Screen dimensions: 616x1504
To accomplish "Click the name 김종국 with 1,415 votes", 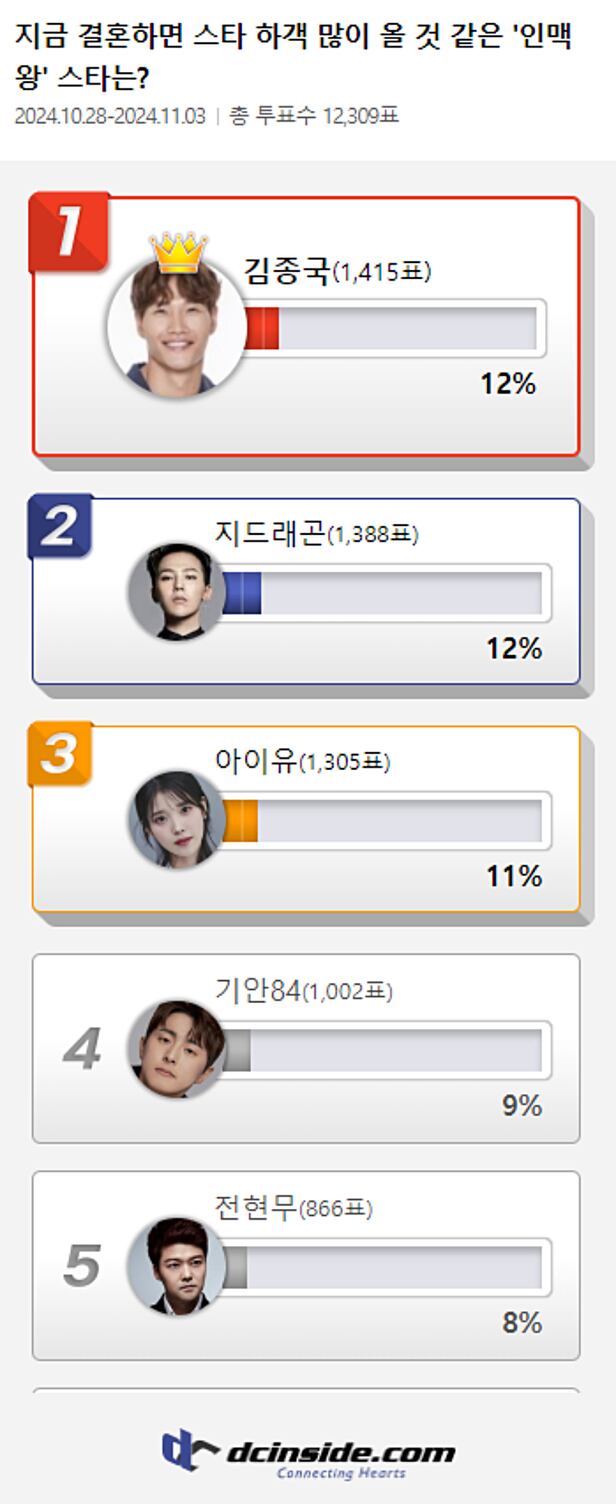I will tap(287, 271).
